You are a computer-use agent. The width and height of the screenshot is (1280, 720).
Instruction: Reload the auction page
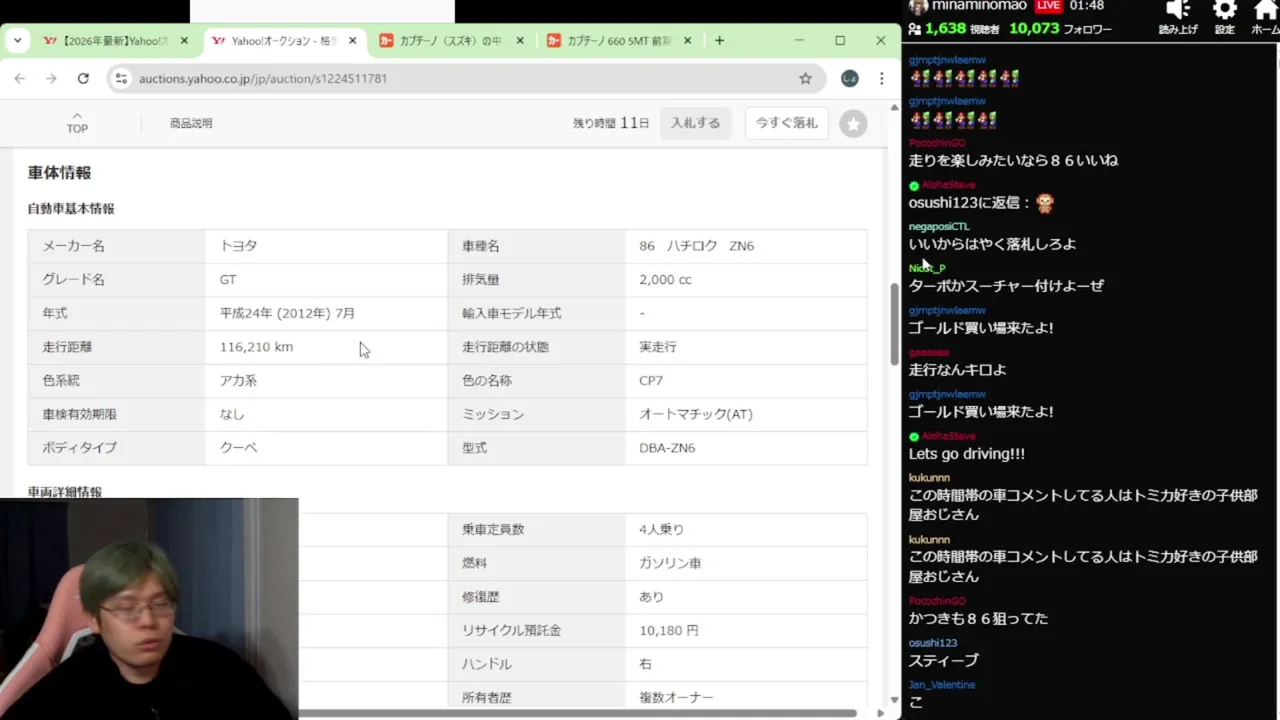(x=83, y=78)
